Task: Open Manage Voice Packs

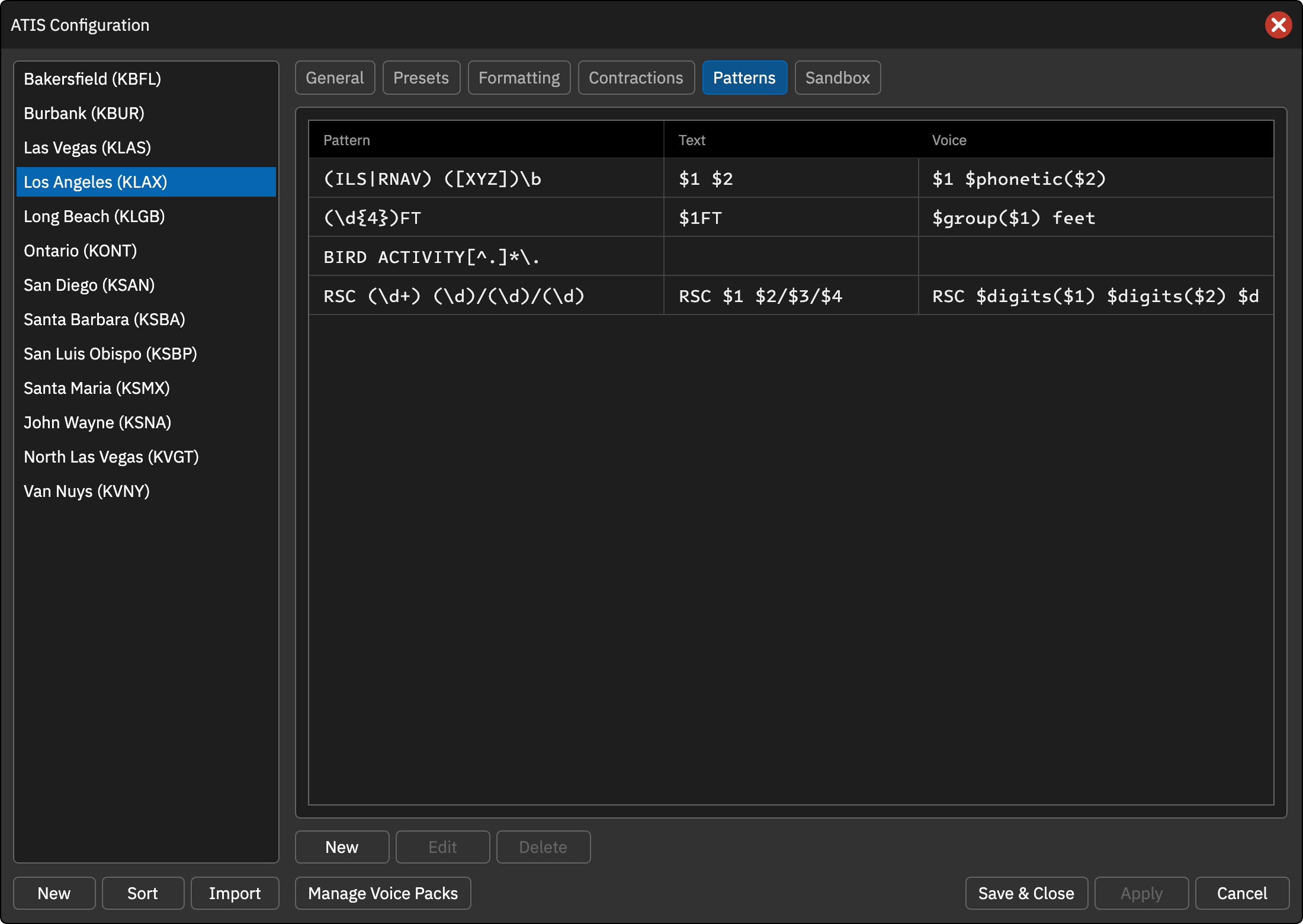Action: (383, 893)
